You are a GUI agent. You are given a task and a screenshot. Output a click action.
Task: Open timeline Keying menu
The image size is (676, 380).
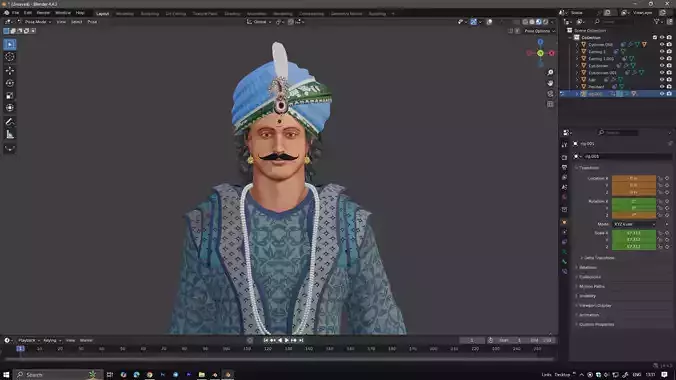[x=51, y=340]
